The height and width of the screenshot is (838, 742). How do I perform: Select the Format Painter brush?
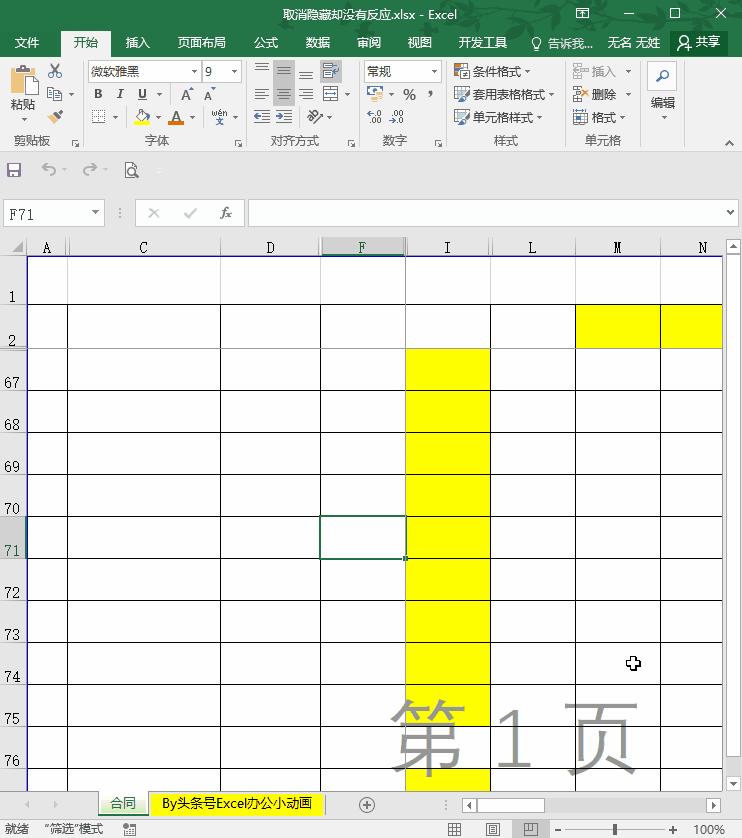[x=55, y=117]
